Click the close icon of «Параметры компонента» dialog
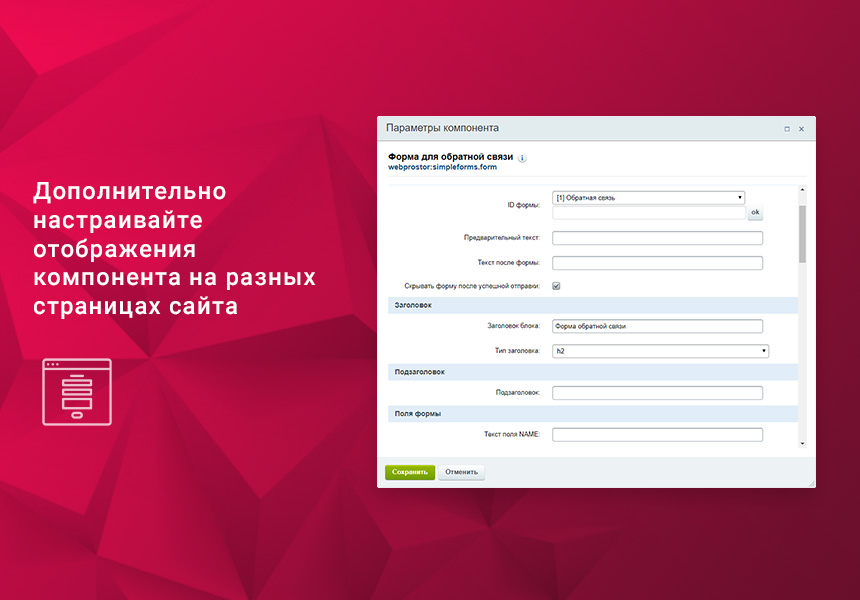 coord(801,128)
